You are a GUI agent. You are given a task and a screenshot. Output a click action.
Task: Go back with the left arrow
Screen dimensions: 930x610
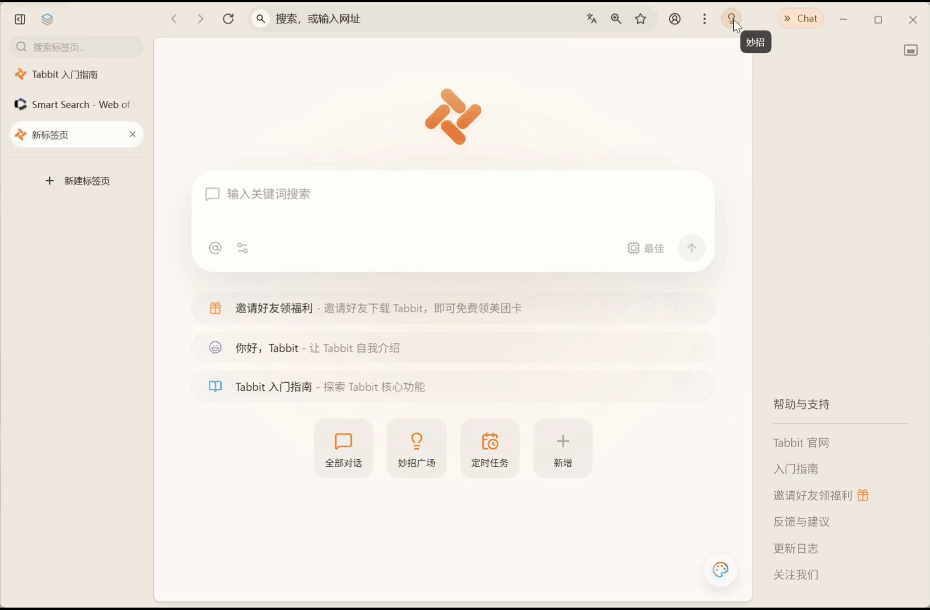coord(174,19)
